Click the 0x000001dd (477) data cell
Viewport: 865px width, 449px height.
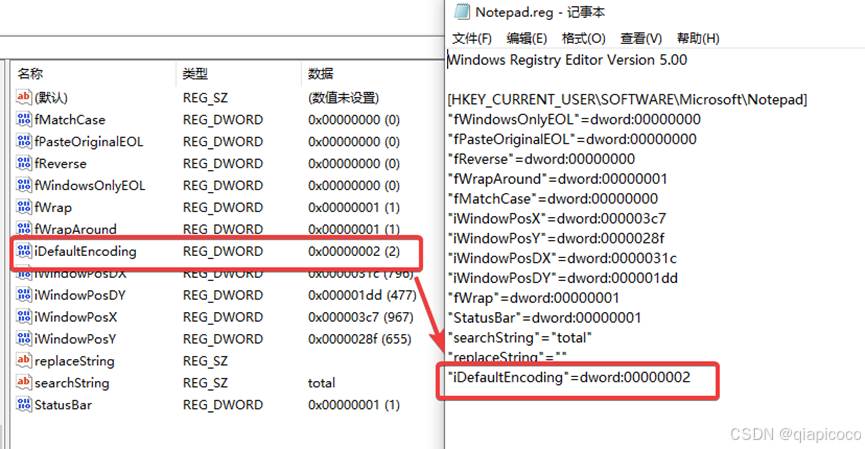(362, 295)
